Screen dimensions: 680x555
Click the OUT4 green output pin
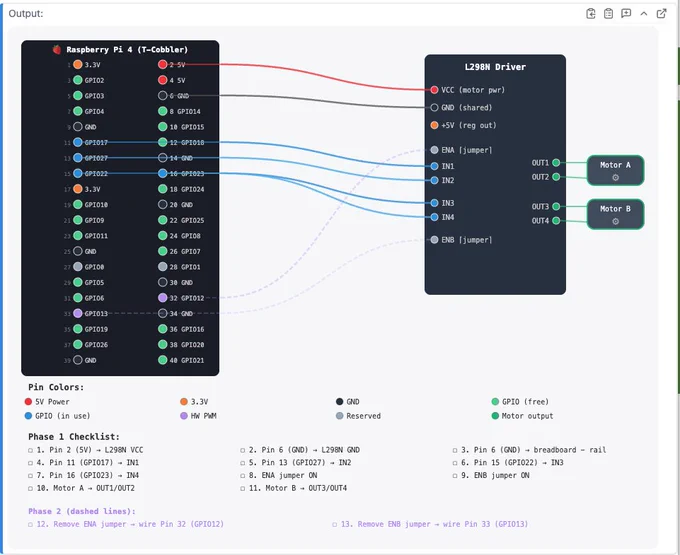556,221
